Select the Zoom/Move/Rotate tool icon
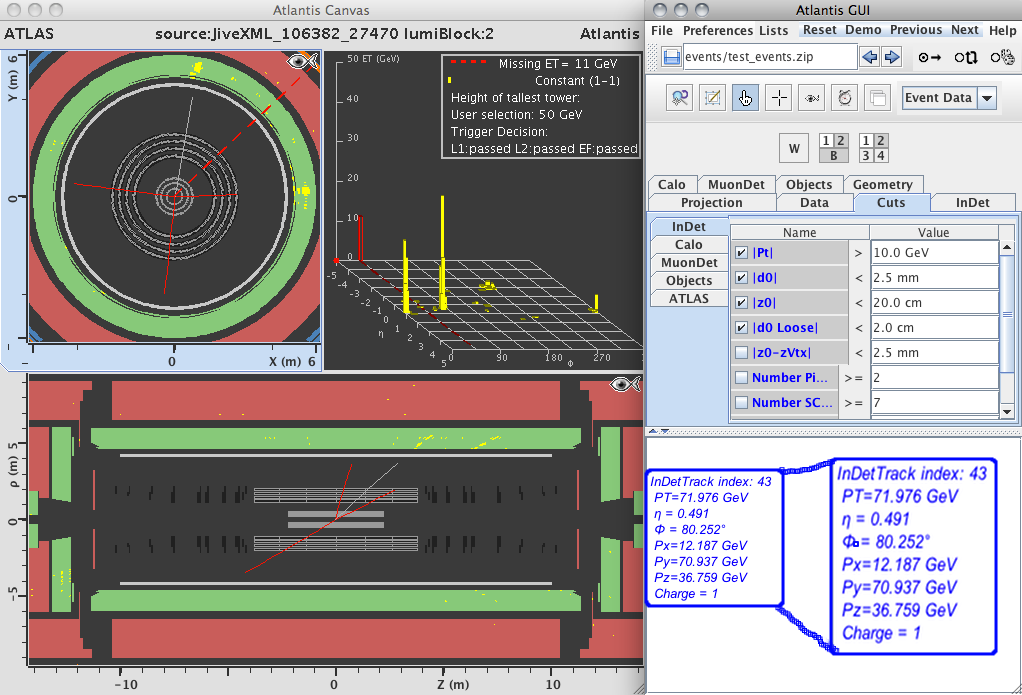This screenshot has height=695, width=1022. [681, 98]
